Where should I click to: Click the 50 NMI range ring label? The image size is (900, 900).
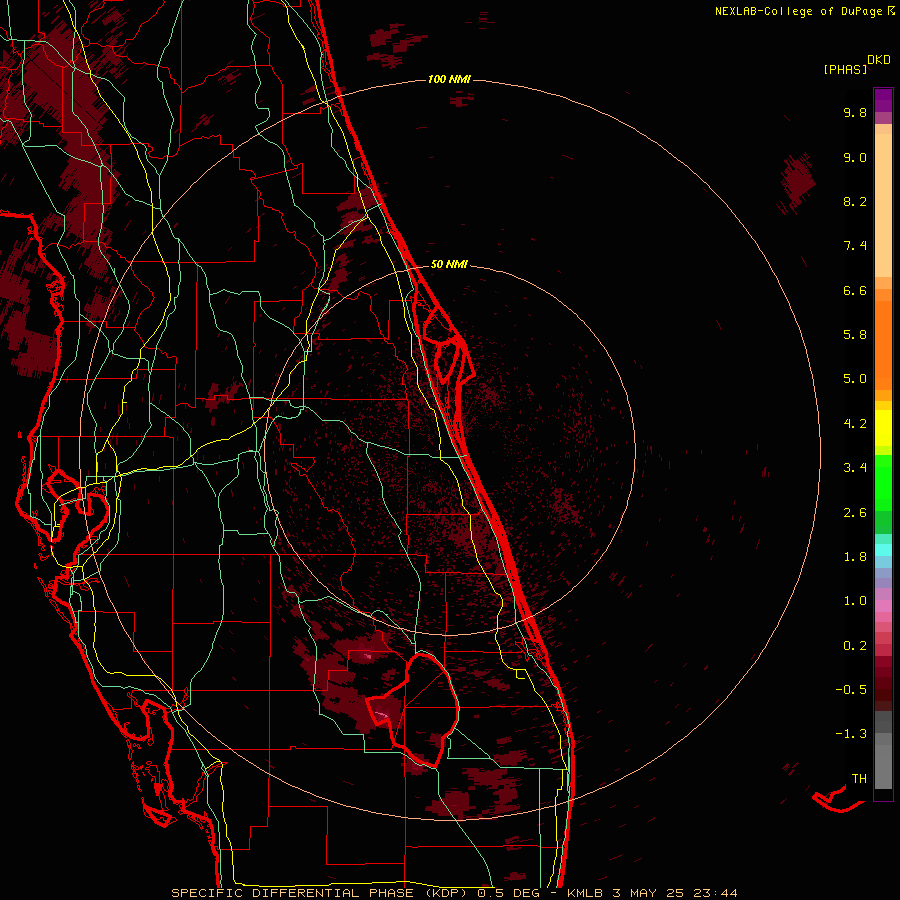tap(449, 264)
